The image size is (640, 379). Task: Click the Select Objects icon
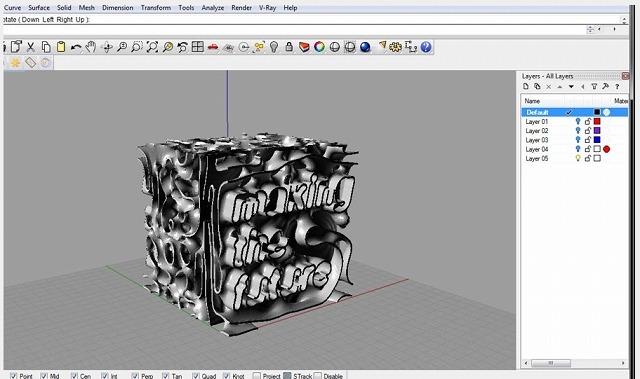(x=259, y=47)
